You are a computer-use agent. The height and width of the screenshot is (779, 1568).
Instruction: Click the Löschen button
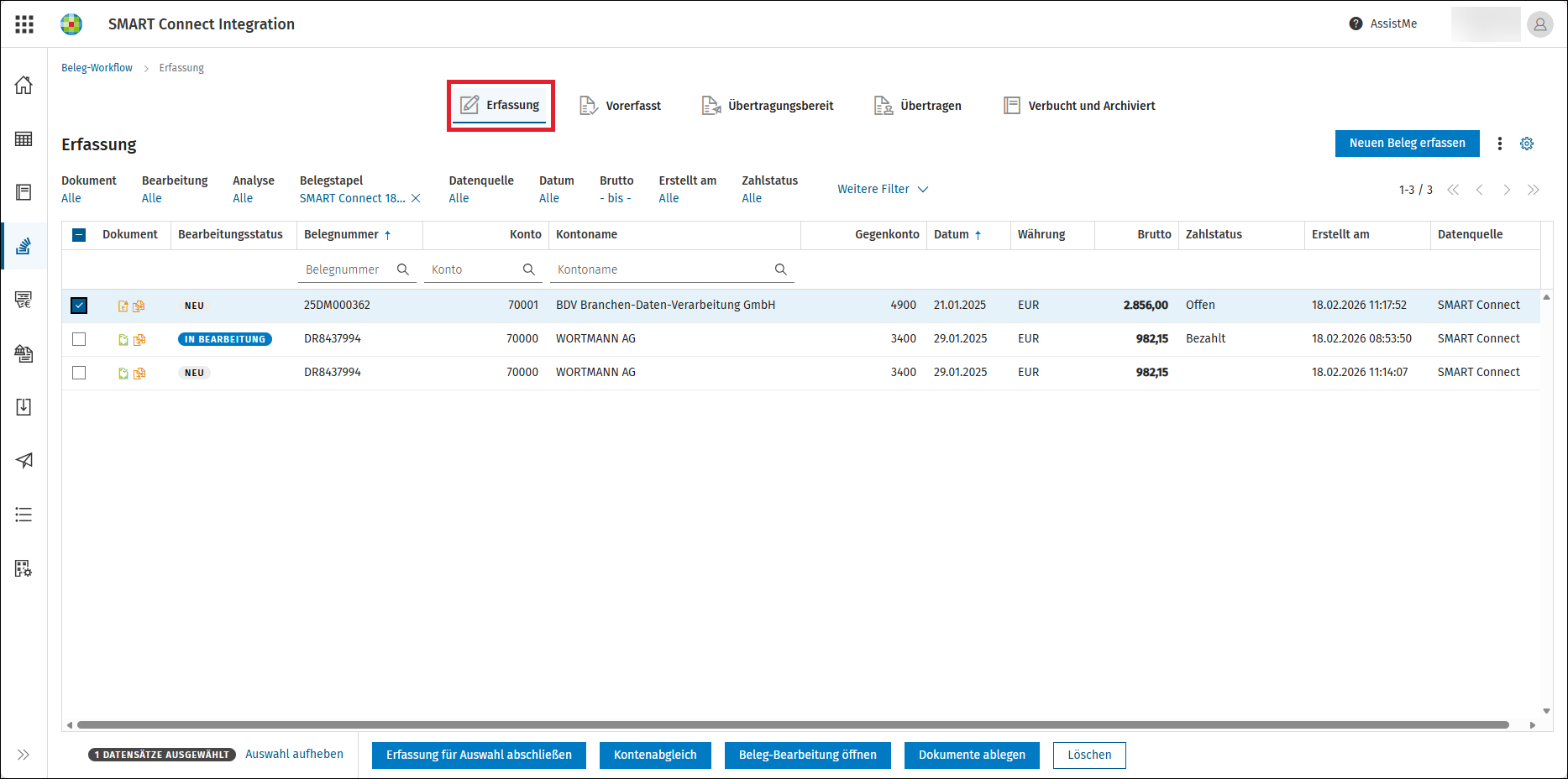pos(1089,755)
